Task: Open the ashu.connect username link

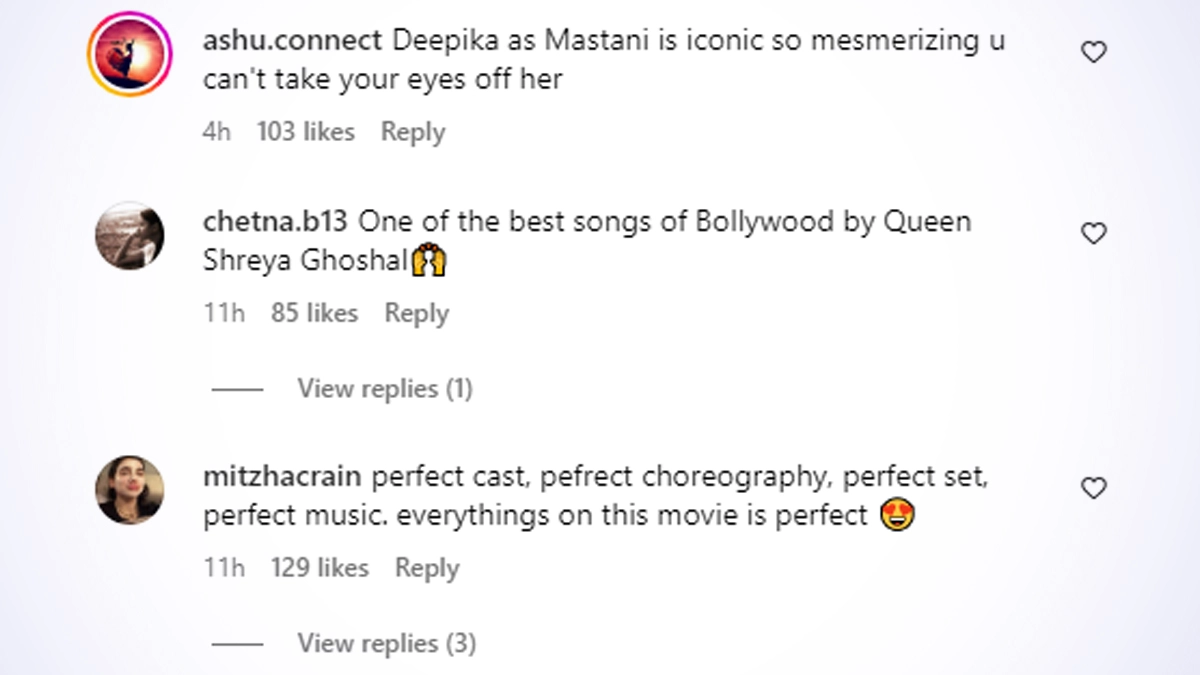Action: [x=292, y=42]
